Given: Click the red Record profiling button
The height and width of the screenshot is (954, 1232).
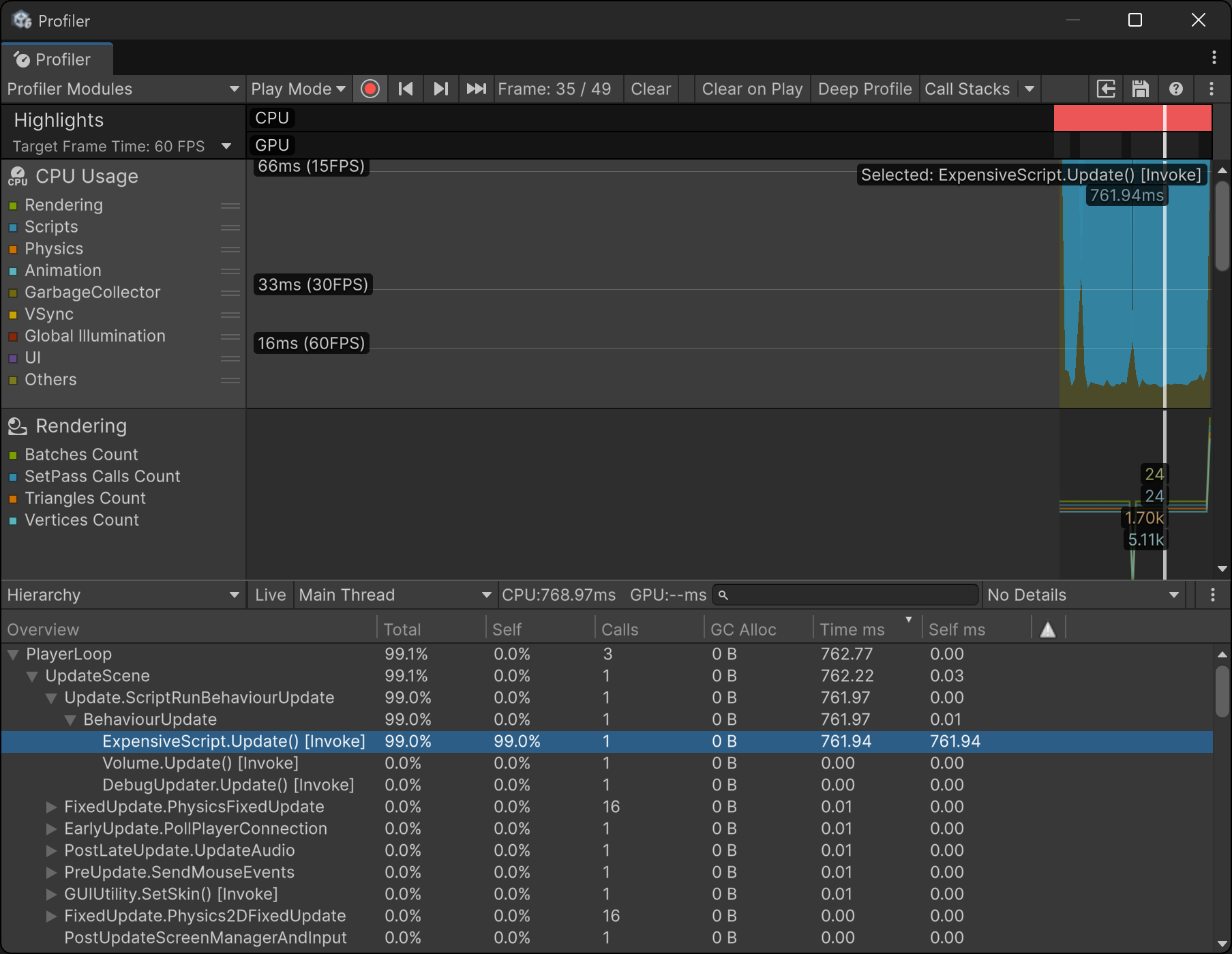Looking at the screenshot, I should coord(370,89).
